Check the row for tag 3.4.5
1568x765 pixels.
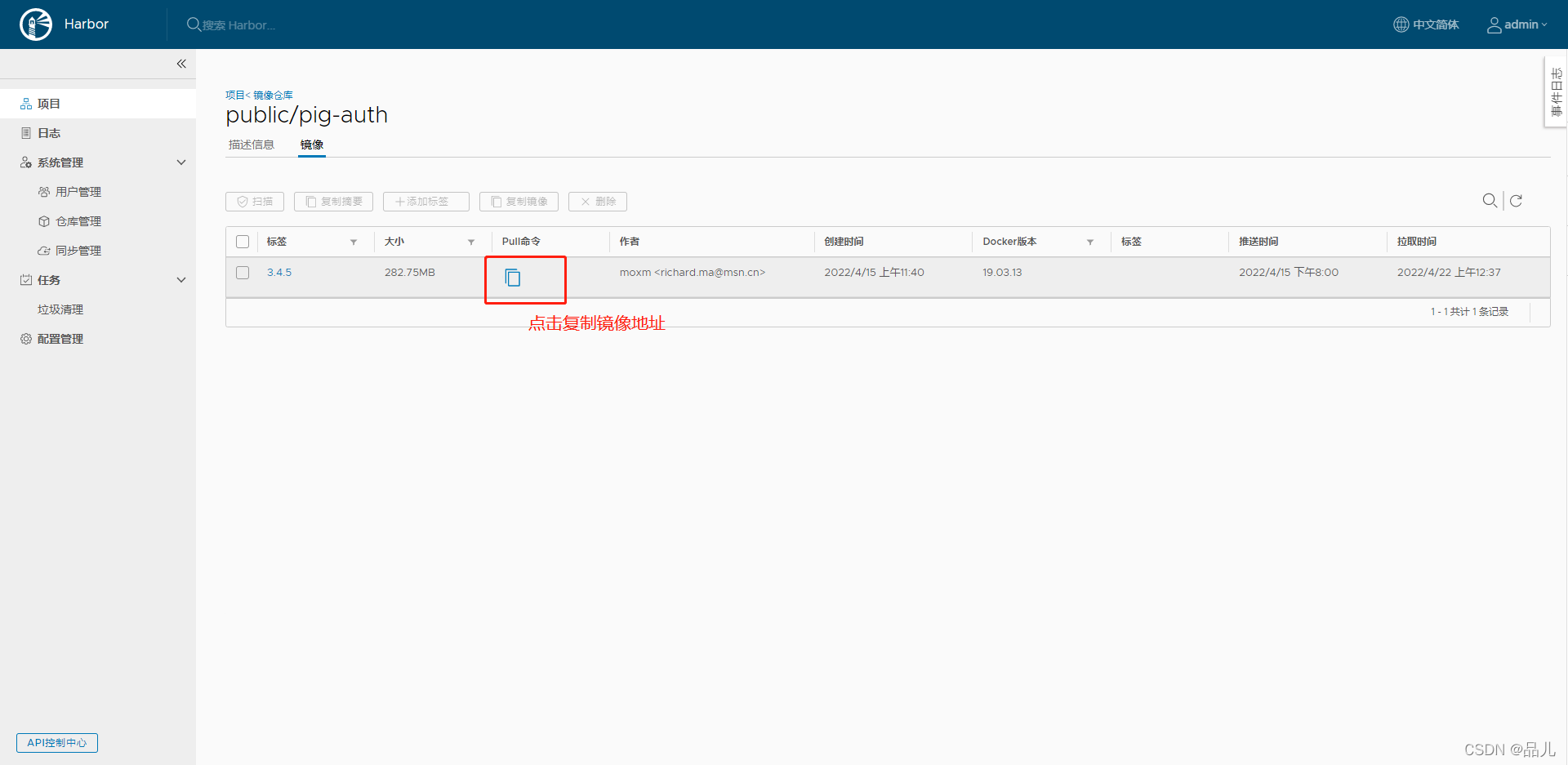[x=243, y=273]
